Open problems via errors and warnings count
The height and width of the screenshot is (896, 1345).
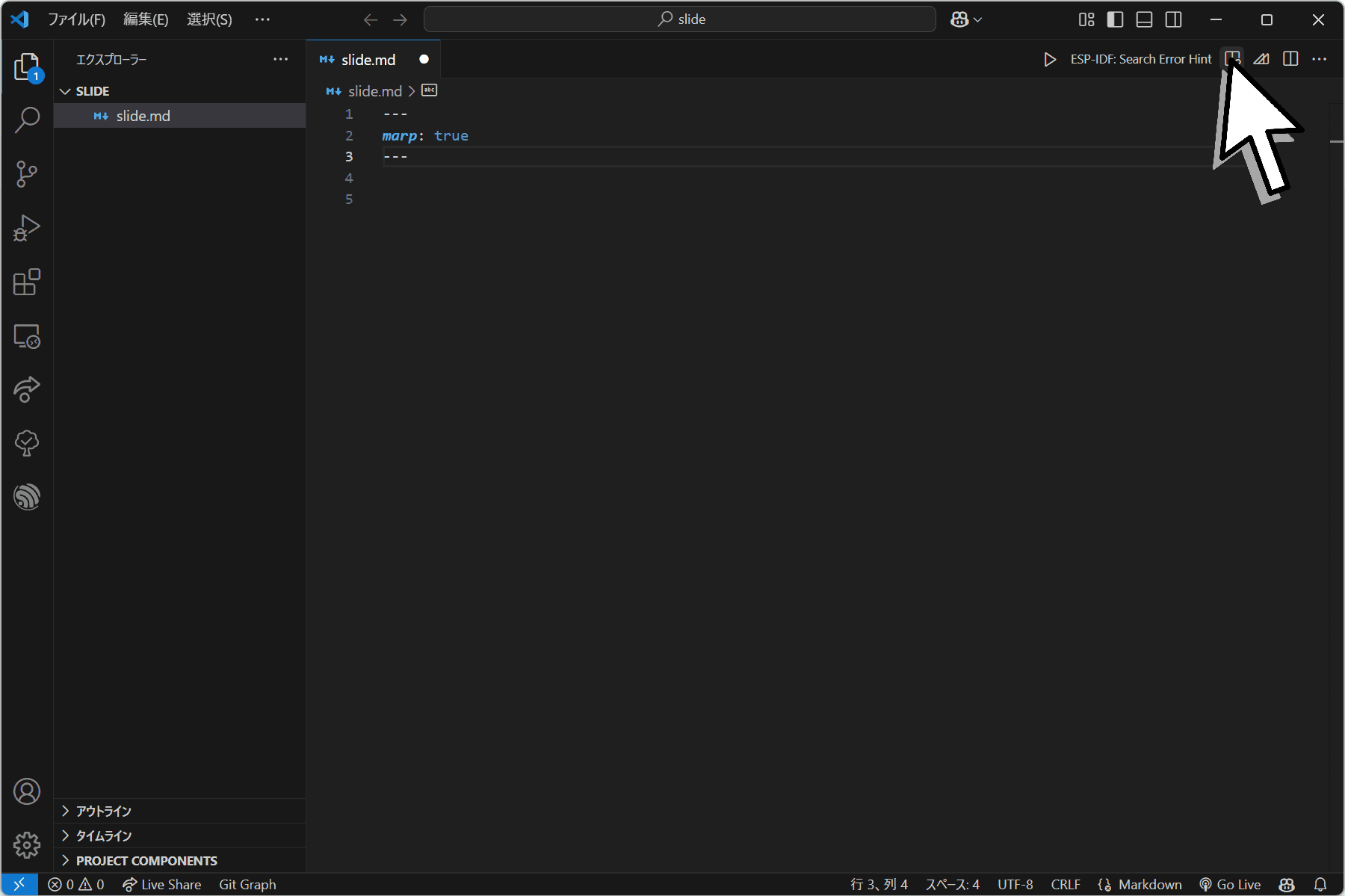pyautogui.click(x=75, y=884)
